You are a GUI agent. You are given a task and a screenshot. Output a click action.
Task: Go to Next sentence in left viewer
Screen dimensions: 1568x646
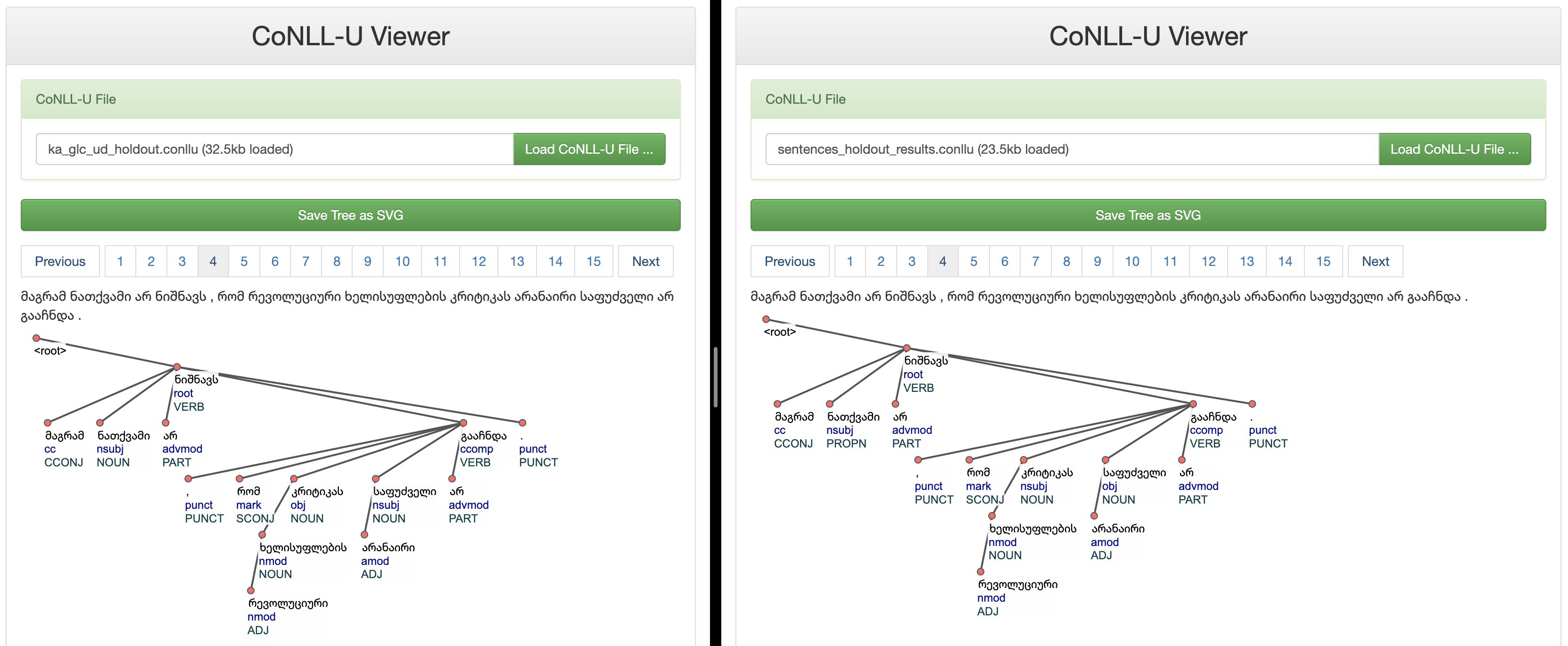point(645,261)
